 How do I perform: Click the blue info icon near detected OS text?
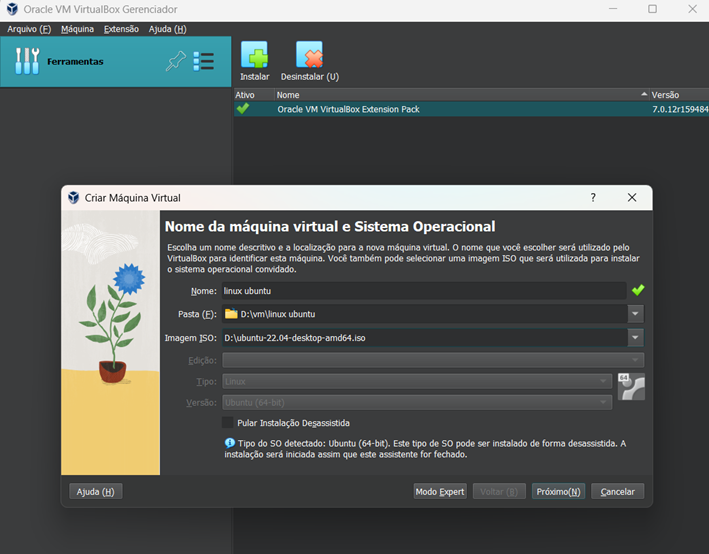[x=230, y=443]
